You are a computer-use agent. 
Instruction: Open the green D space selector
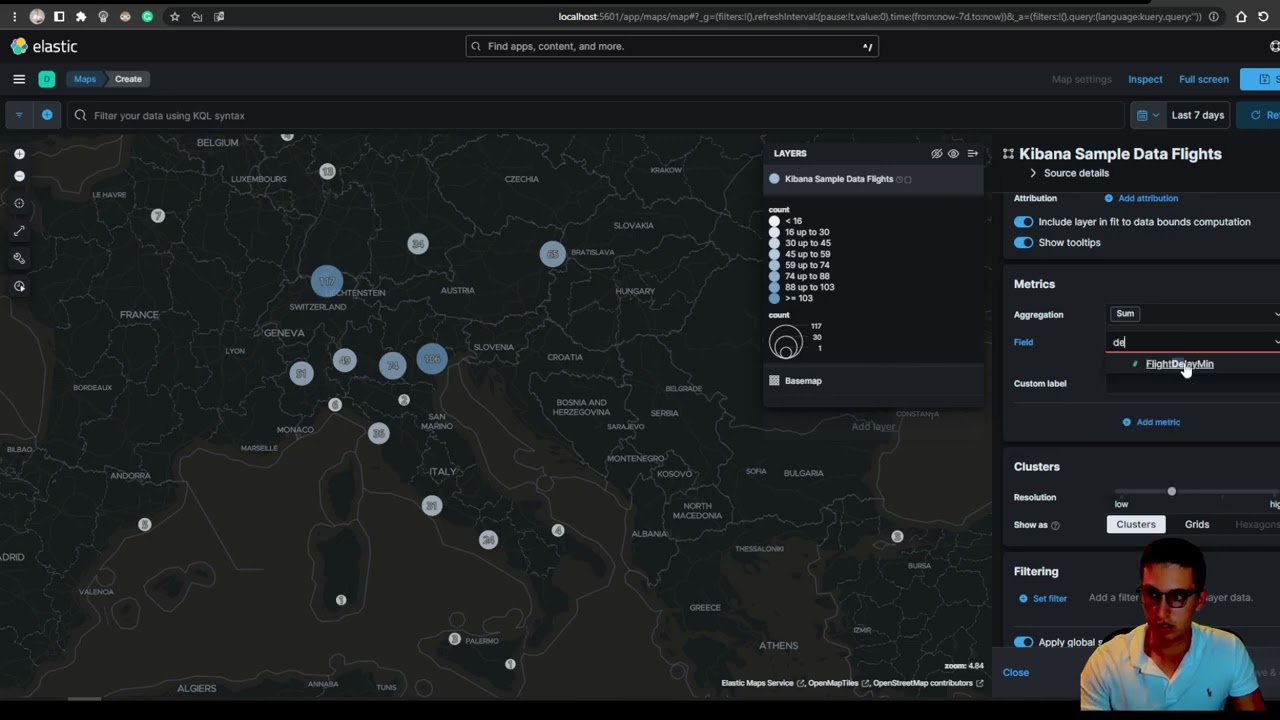pos(47,79)
